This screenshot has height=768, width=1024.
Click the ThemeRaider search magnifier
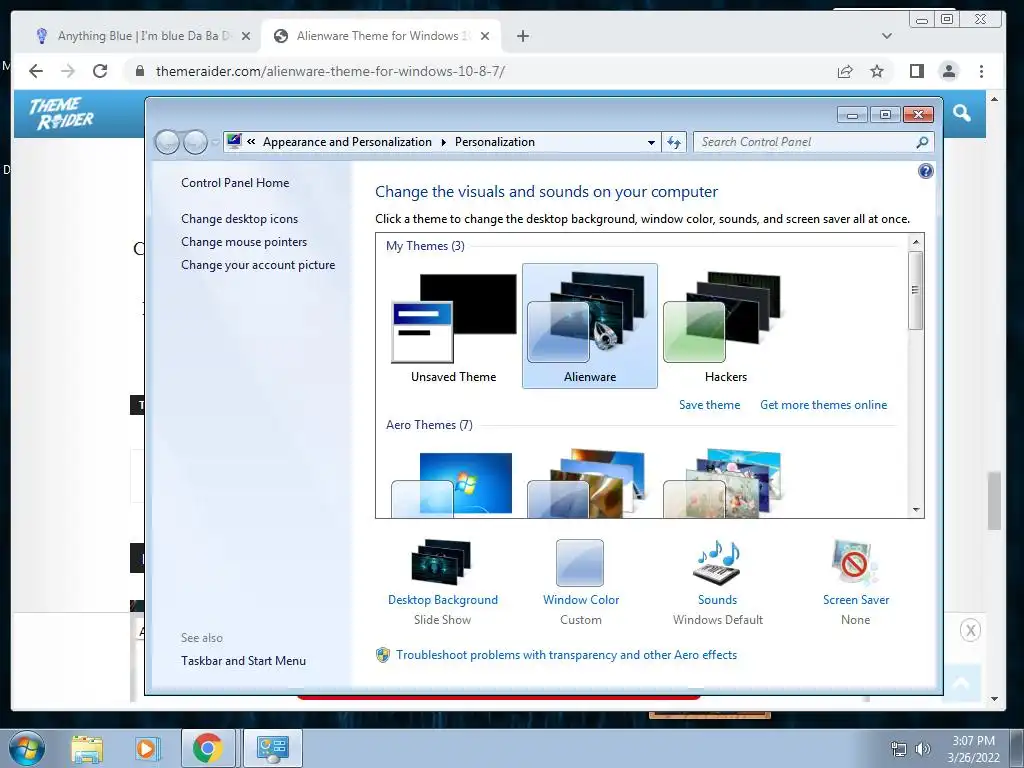coord(961,113)
